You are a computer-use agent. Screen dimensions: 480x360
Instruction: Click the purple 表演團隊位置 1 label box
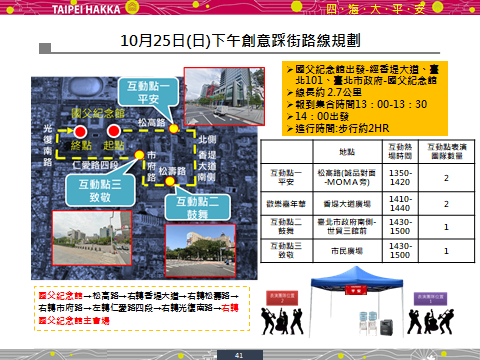click(x=430, y=299)
